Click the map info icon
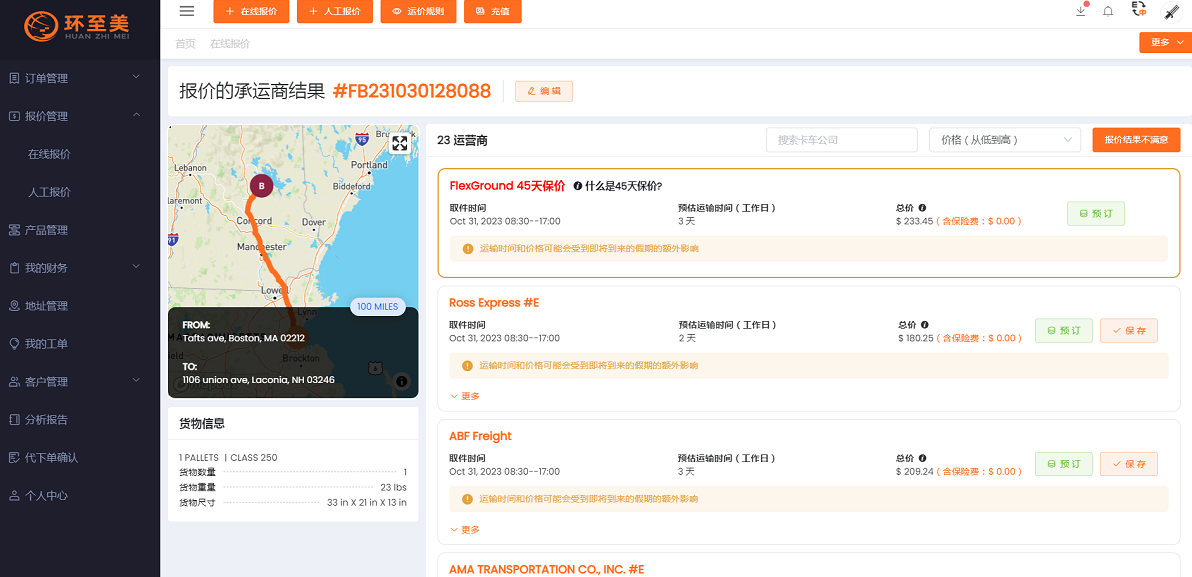1192x577 pixels. (401, 381)
